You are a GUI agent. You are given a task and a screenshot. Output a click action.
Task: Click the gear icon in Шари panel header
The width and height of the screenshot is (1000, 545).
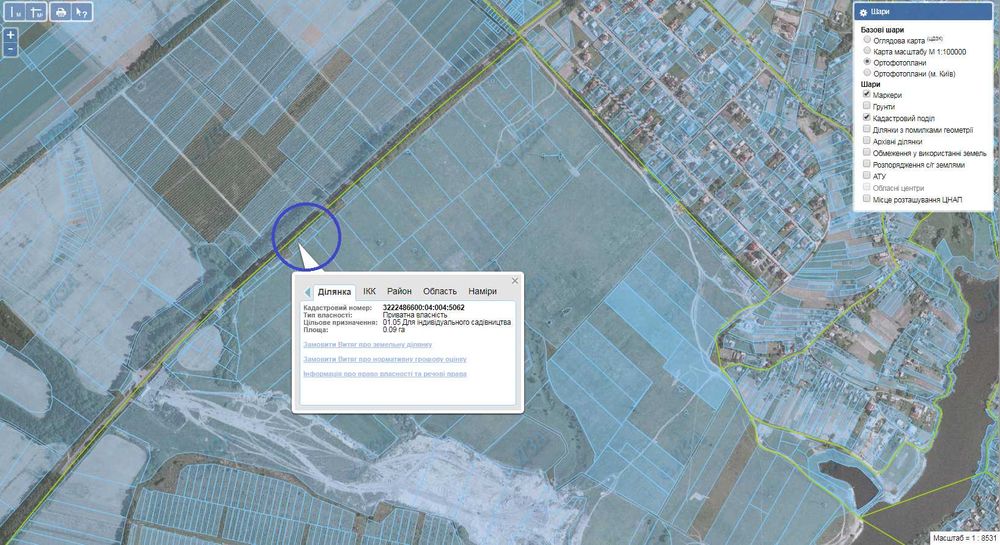[863, 12]
